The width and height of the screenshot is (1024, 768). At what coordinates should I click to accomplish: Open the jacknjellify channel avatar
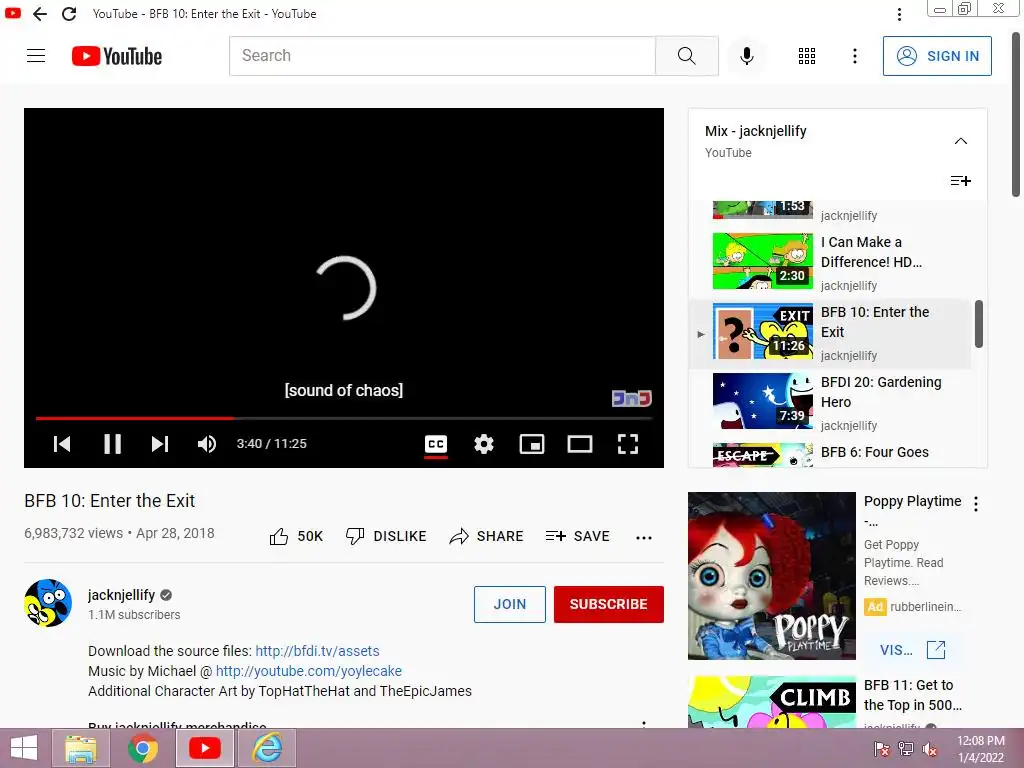point(48,602)
